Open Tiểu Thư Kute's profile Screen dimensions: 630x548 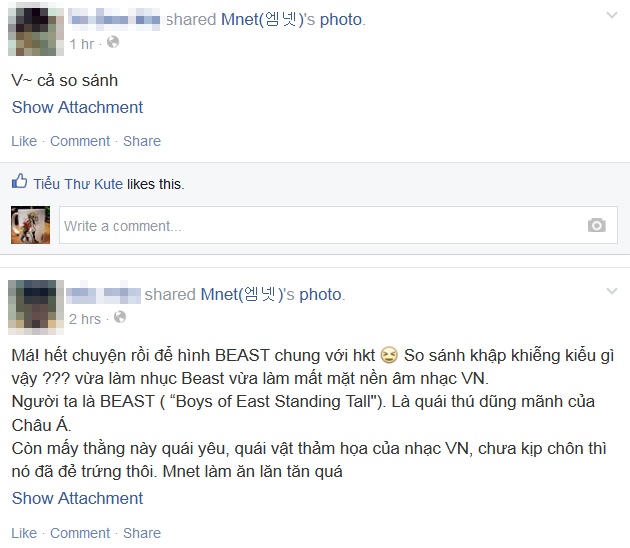point(78,184)
